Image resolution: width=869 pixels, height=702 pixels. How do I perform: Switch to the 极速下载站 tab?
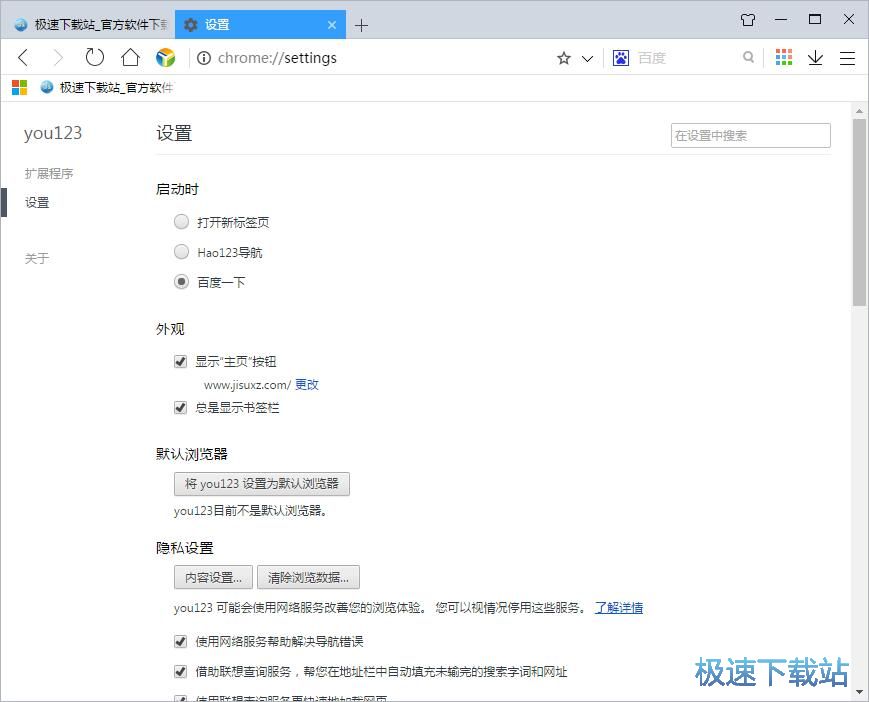point(89,24)
